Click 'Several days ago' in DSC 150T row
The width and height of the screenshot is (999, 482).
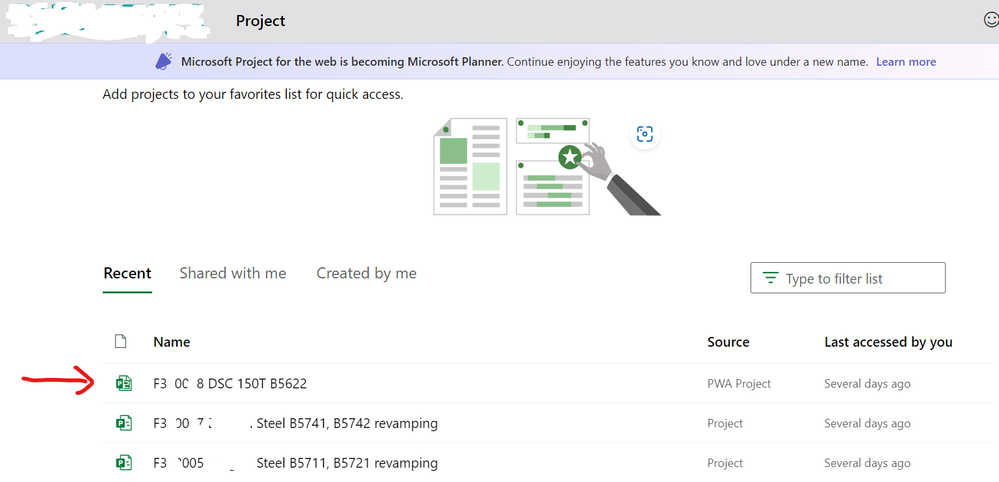coord(867,384)
